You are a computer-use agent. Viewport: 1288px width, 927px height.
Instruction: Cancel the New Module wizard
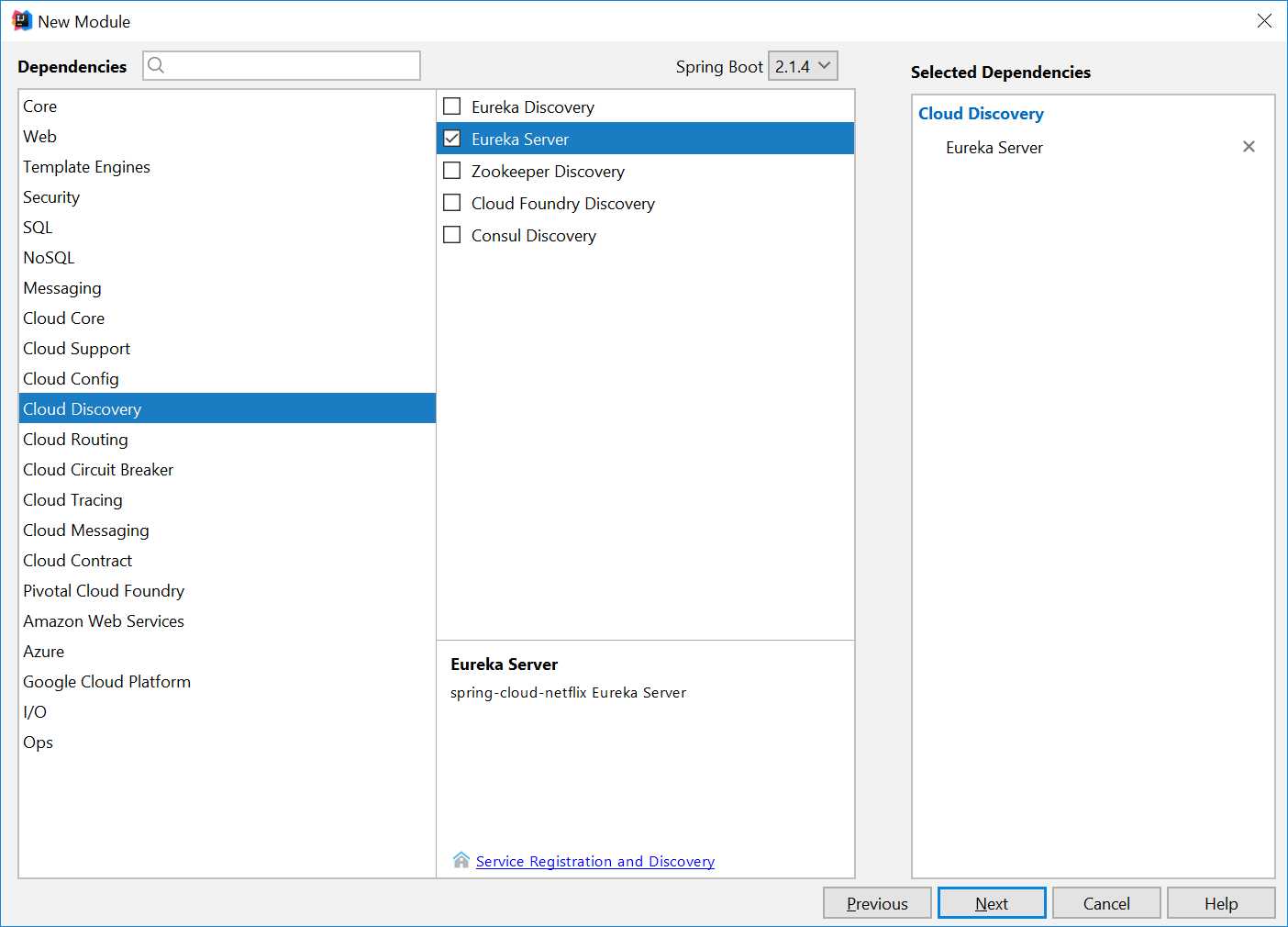[1106, 903]
